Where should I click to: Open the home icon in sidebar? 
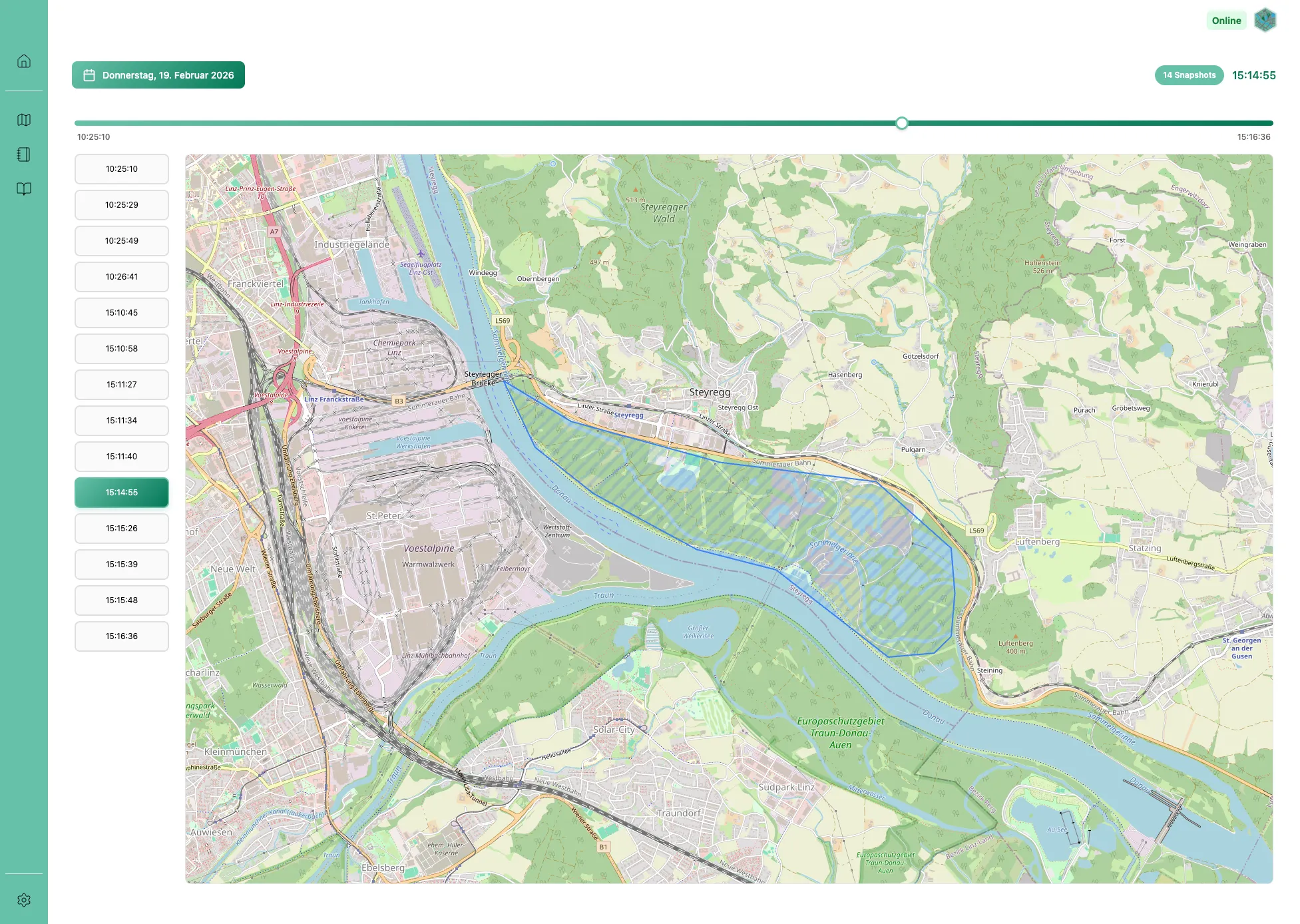pyautogui.click(x=24, y=61)
